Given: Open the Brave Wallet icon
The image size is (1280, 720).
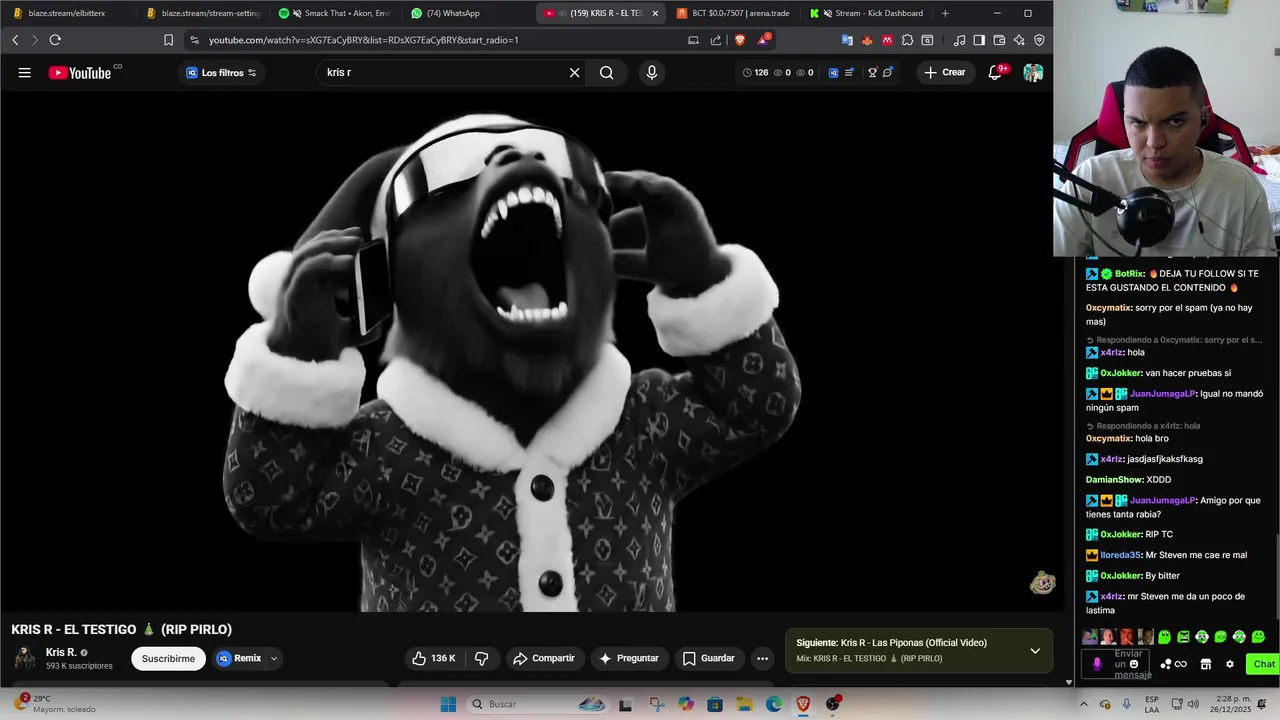Looking at the screenshot, I should (x=999, y=40).
